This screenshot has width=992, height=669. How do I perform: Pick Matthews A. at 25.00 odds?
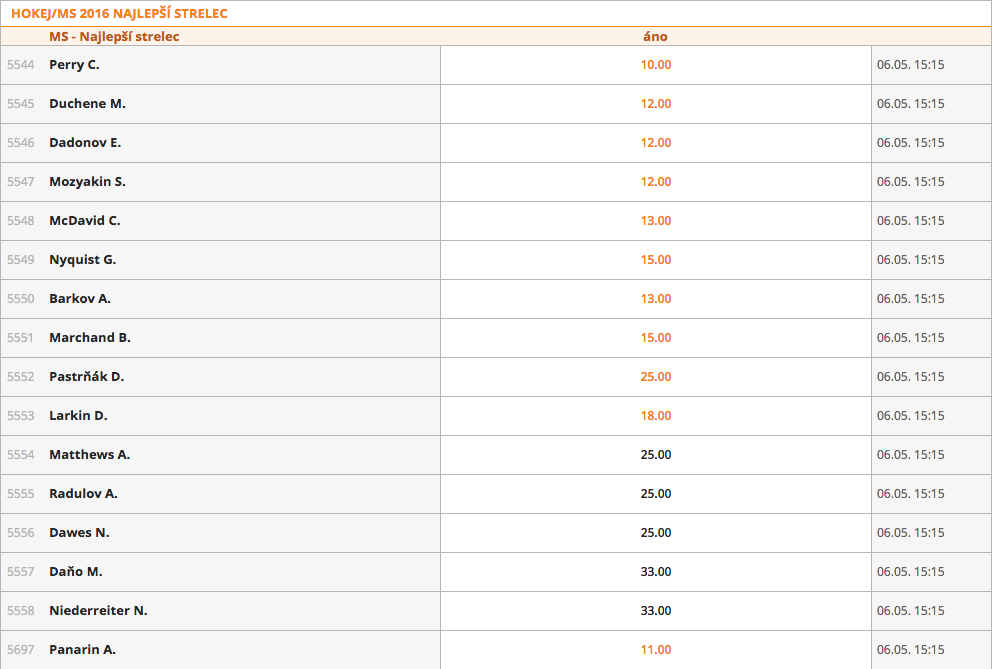click(x=656, y=455)
